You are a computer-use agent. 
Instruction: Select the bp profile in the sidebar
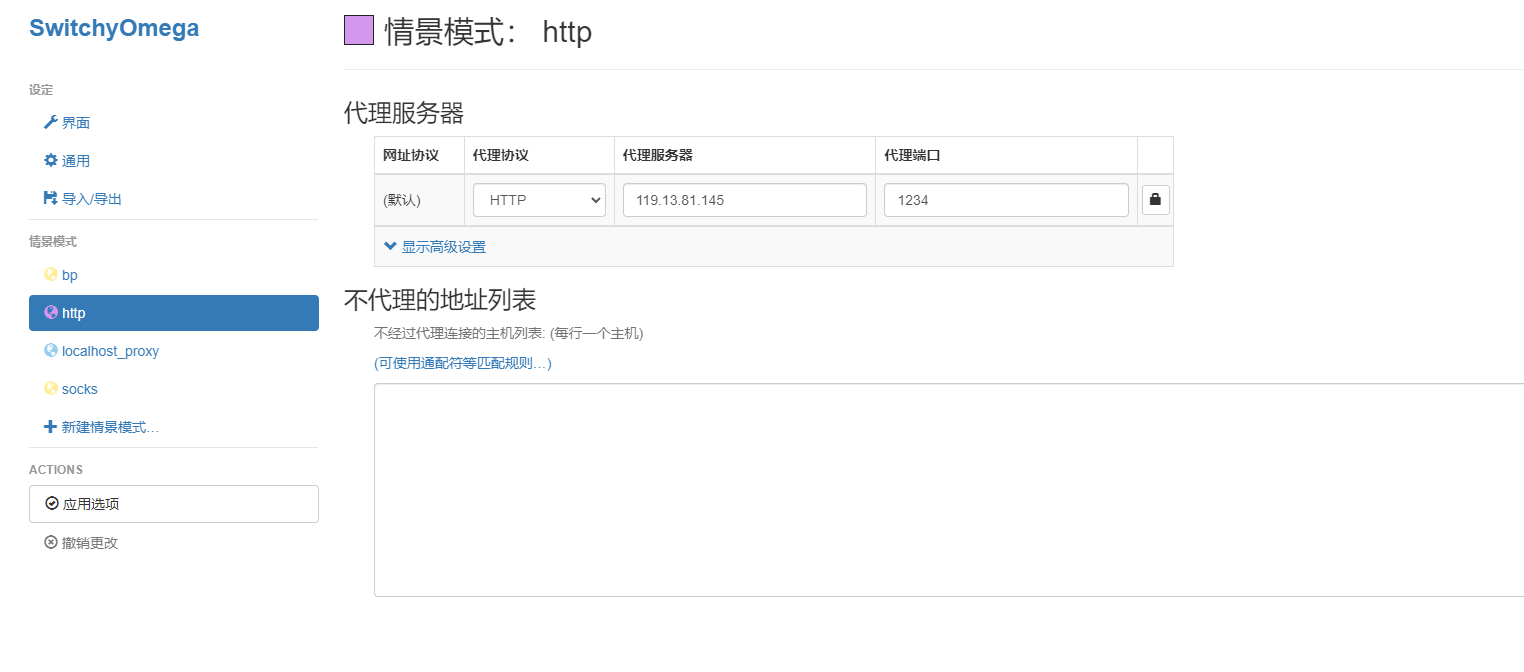tap(68, 274)
